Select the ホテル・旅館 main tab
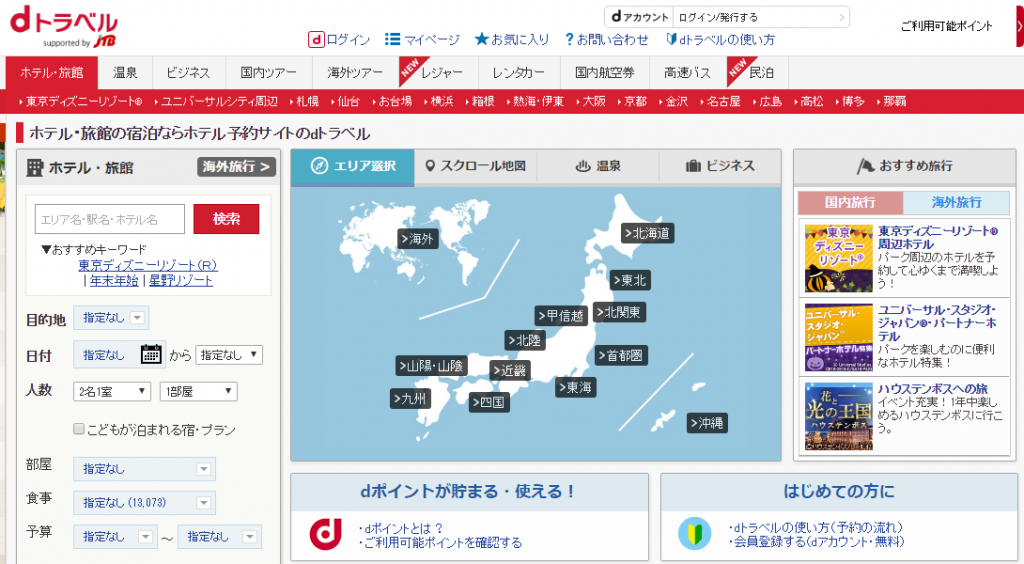The width and height of the screenshot is (1024, 564). click(52, 72)
